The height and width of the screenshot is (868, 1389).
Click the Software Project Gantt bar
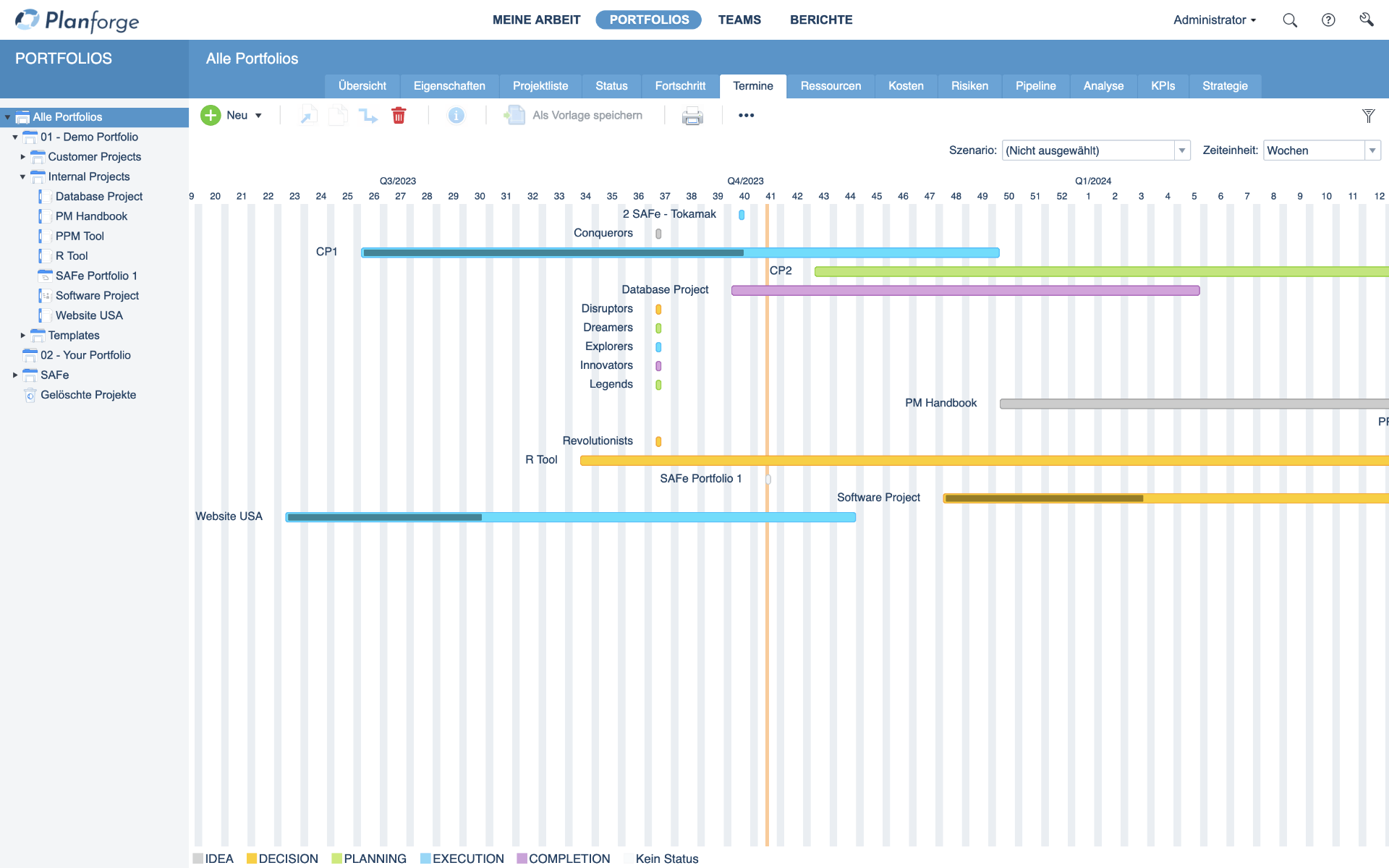(x=1166, y=498)
